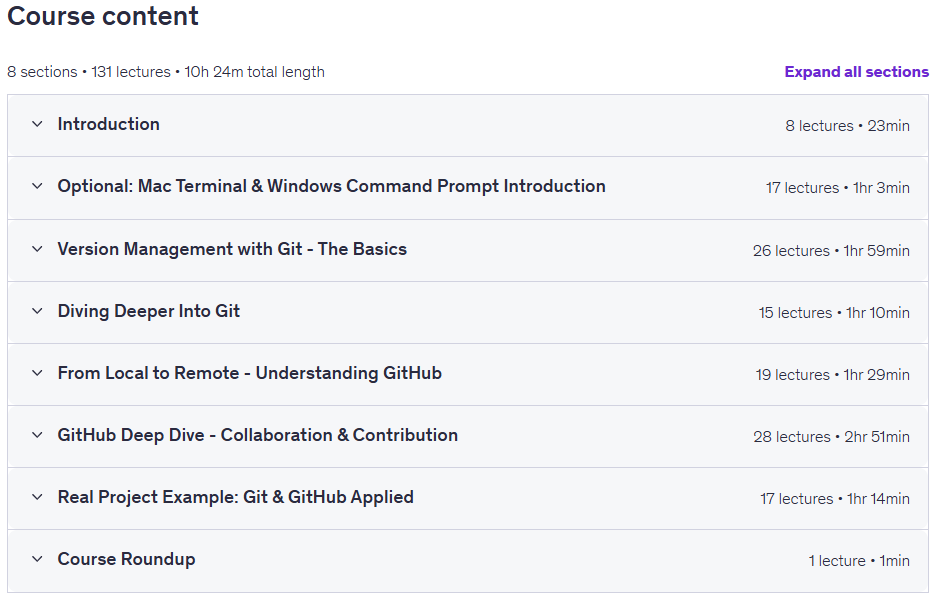Viewport: 932px width, 596px height.
Task: Open the Course Roundup section title
Action: [127, 559]
